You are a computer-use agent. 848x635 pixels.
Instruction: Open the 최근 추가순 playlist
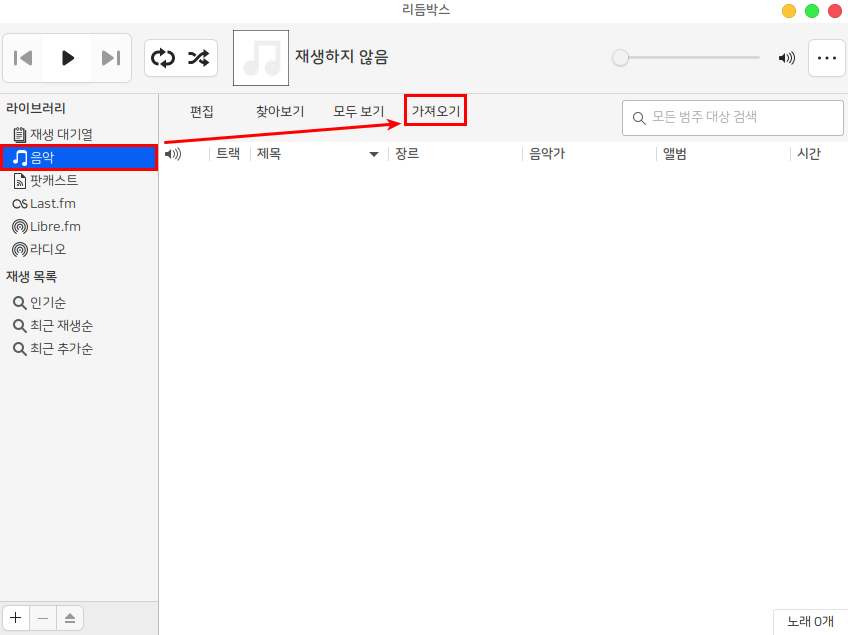(x=61, y=349)
